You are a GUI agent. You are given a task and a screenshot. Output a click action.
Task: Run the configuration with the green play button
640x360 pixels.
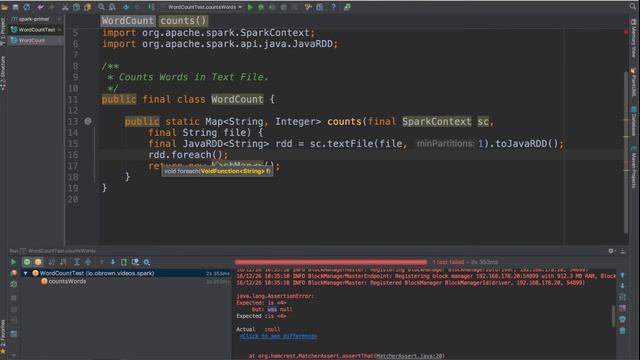point(250,7)
